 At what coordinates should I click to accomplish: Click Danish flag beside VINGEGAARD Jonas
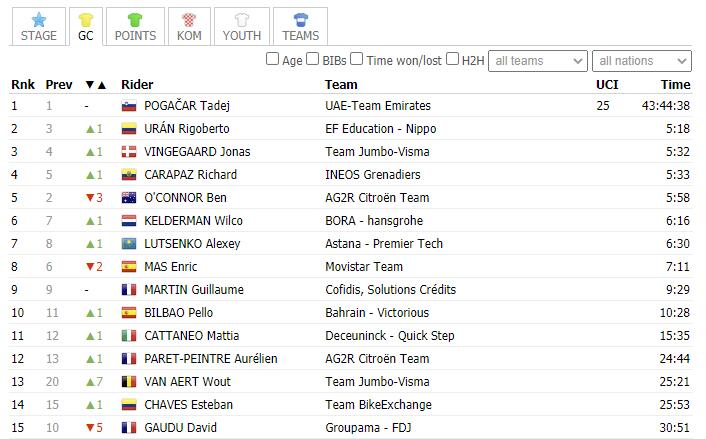(129, 152)
